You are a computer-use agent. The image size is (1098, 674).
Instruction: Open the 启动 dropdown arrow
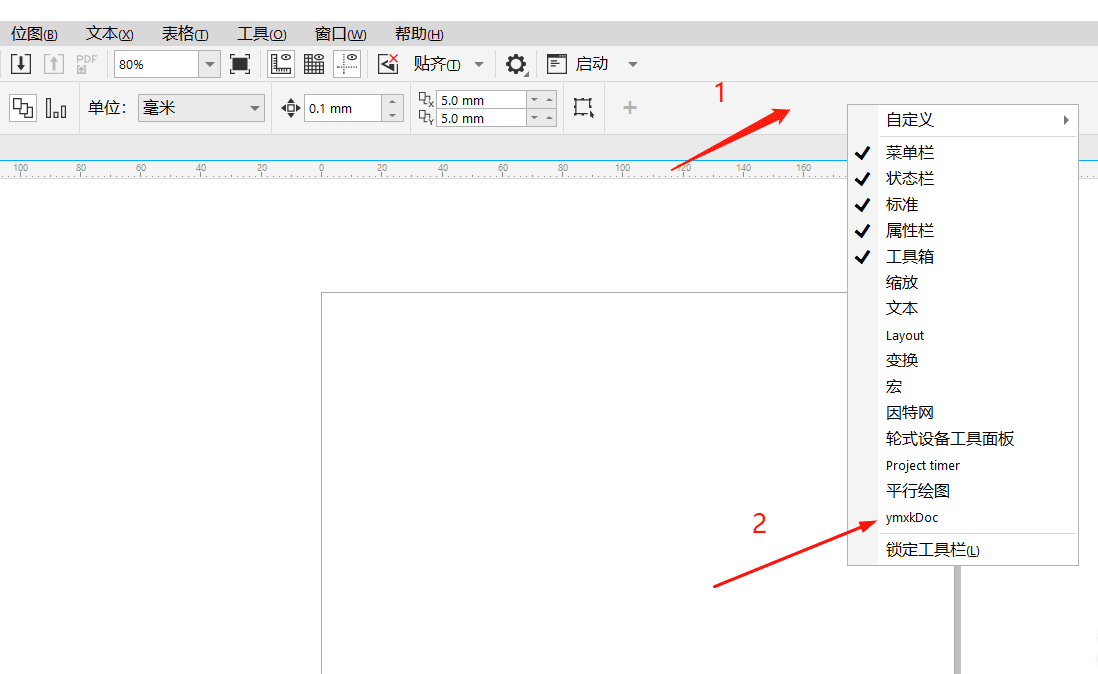633,64
